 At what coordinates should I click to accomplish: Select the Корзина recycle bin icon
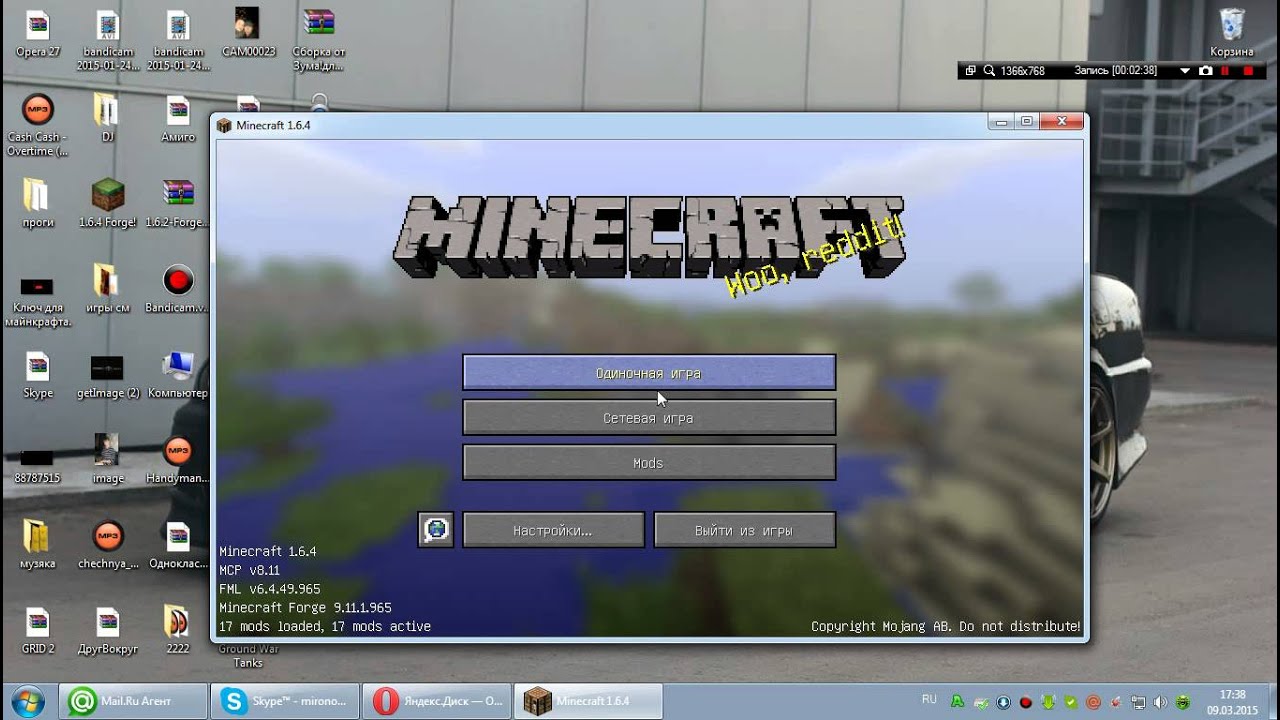[x=1232, y=33]
